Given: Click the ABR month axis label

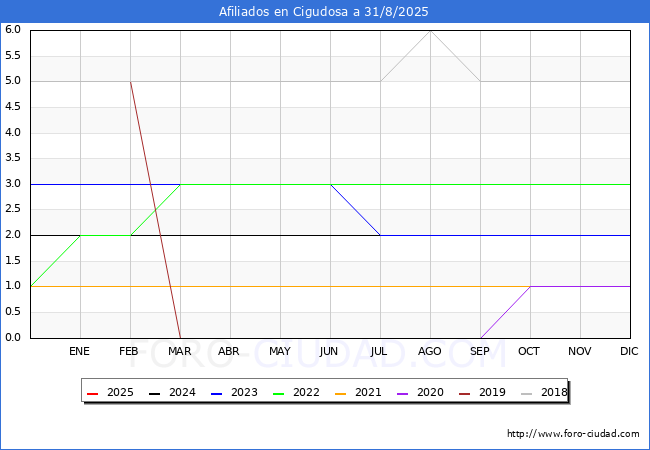Looking at the screenshot, I should (x=229, y=351).
